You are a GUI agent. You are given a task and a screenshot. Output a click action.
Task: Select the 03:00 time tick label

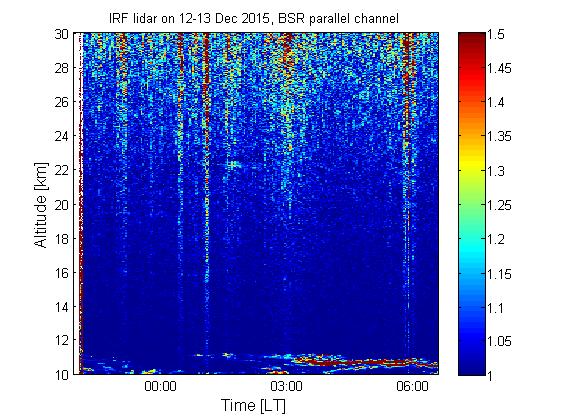point(286,386)
